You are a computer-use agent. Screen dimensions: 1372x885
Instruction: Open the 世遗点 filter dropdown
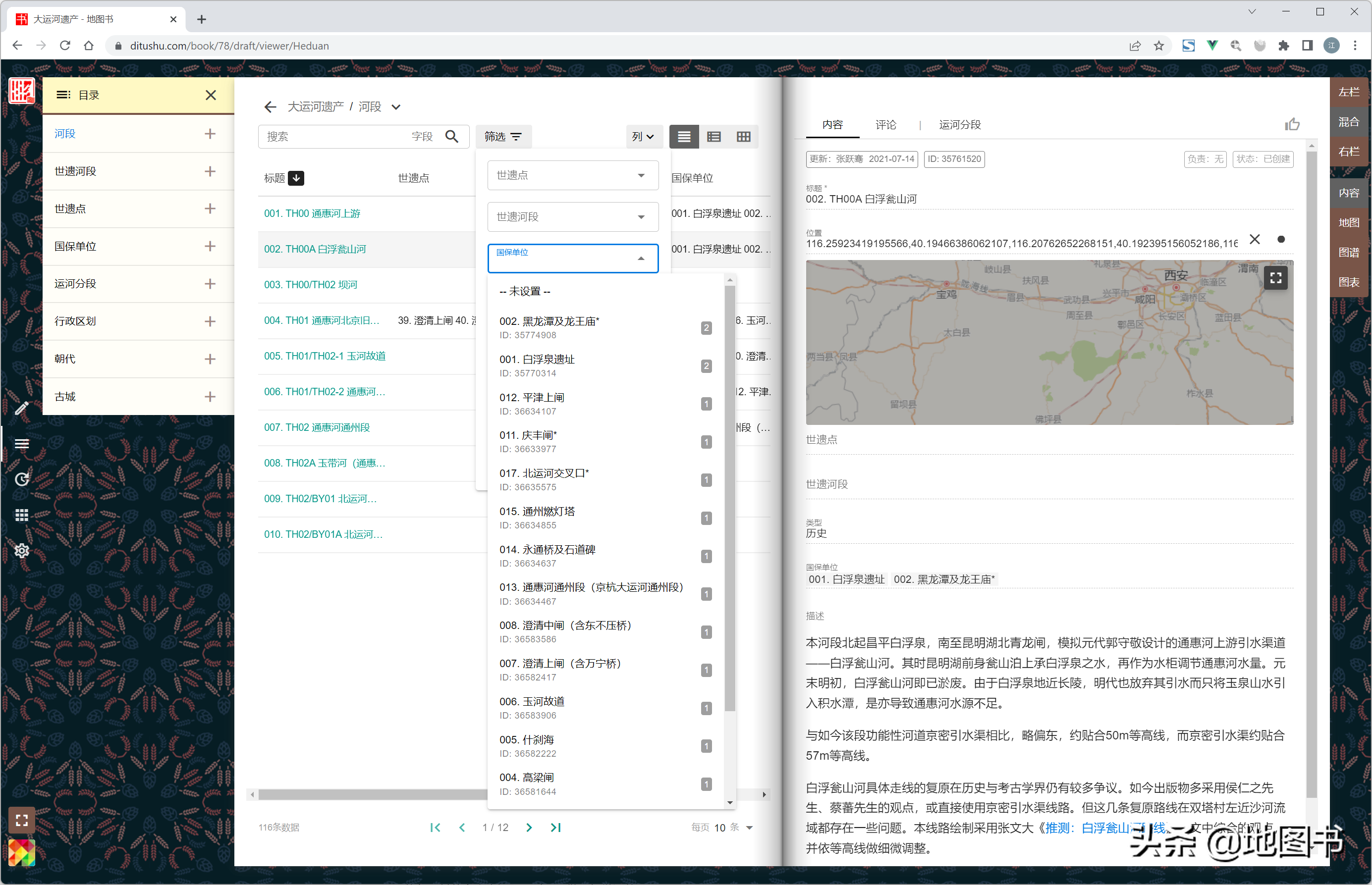(572, 175)
